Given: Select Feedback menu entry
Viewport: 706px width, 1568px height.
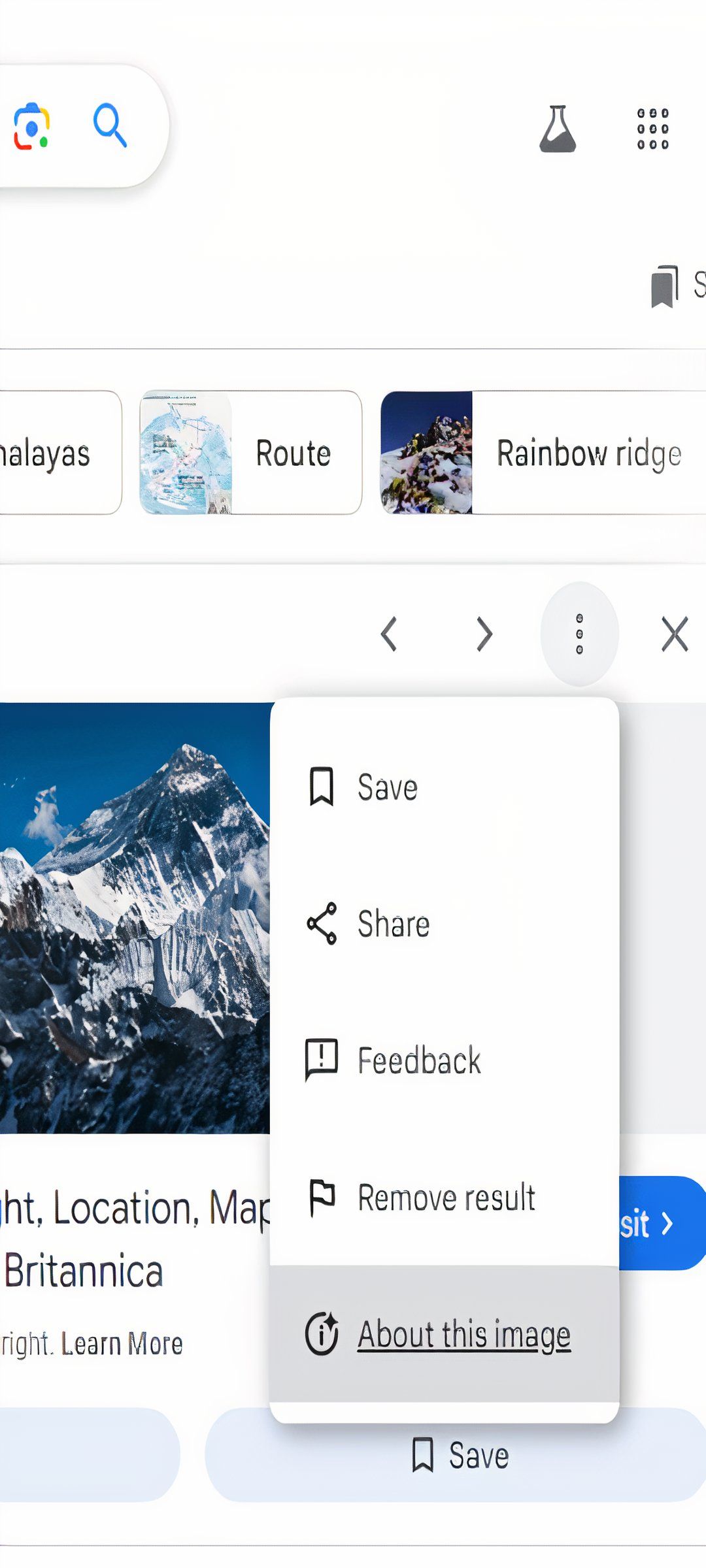Looking at the screenshot, I should [418, 1060].
